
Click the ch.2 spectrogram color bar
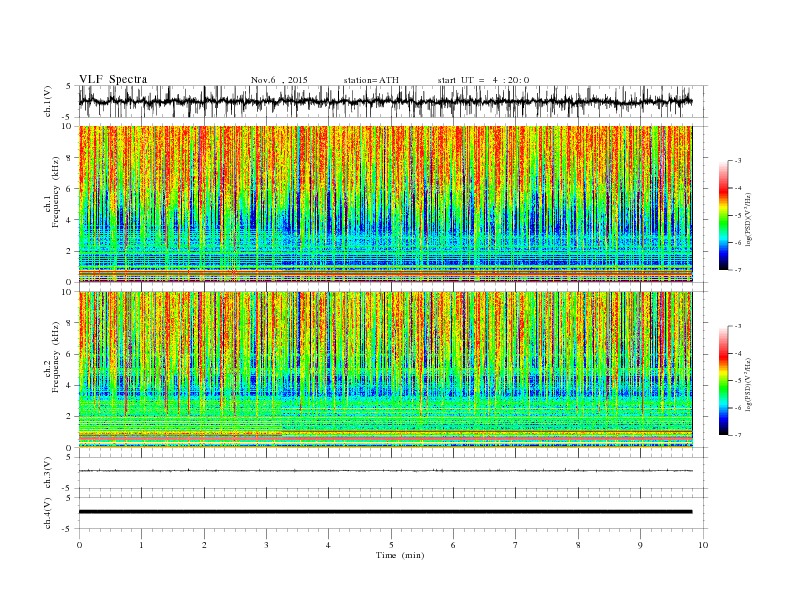pos(723,381)
